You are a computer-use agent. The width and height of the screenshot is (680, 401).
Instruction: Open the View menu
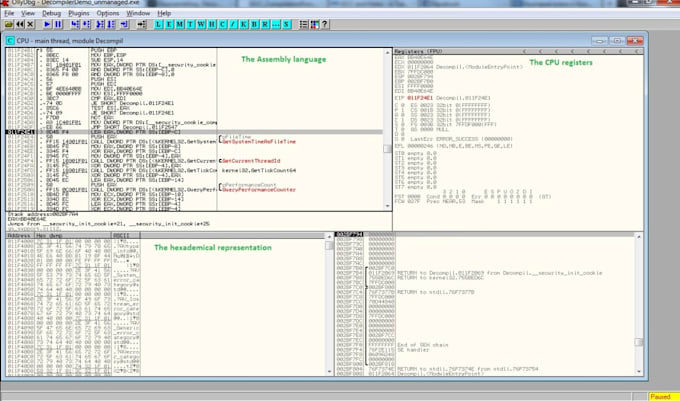click(x=28, y=13)
